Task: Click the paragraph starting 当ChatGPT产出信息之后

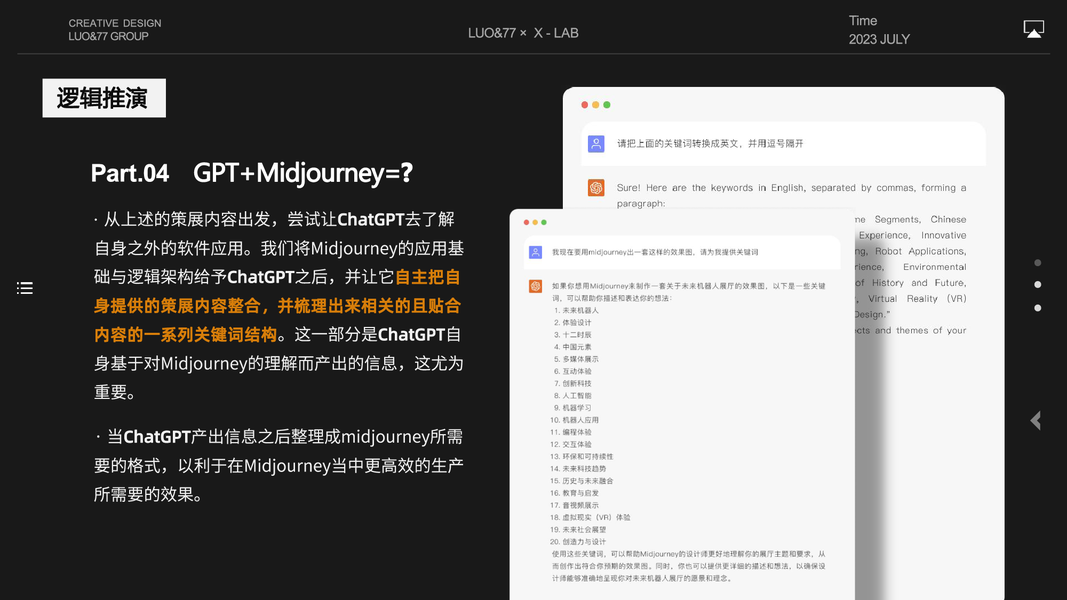Action: [279, 465]
